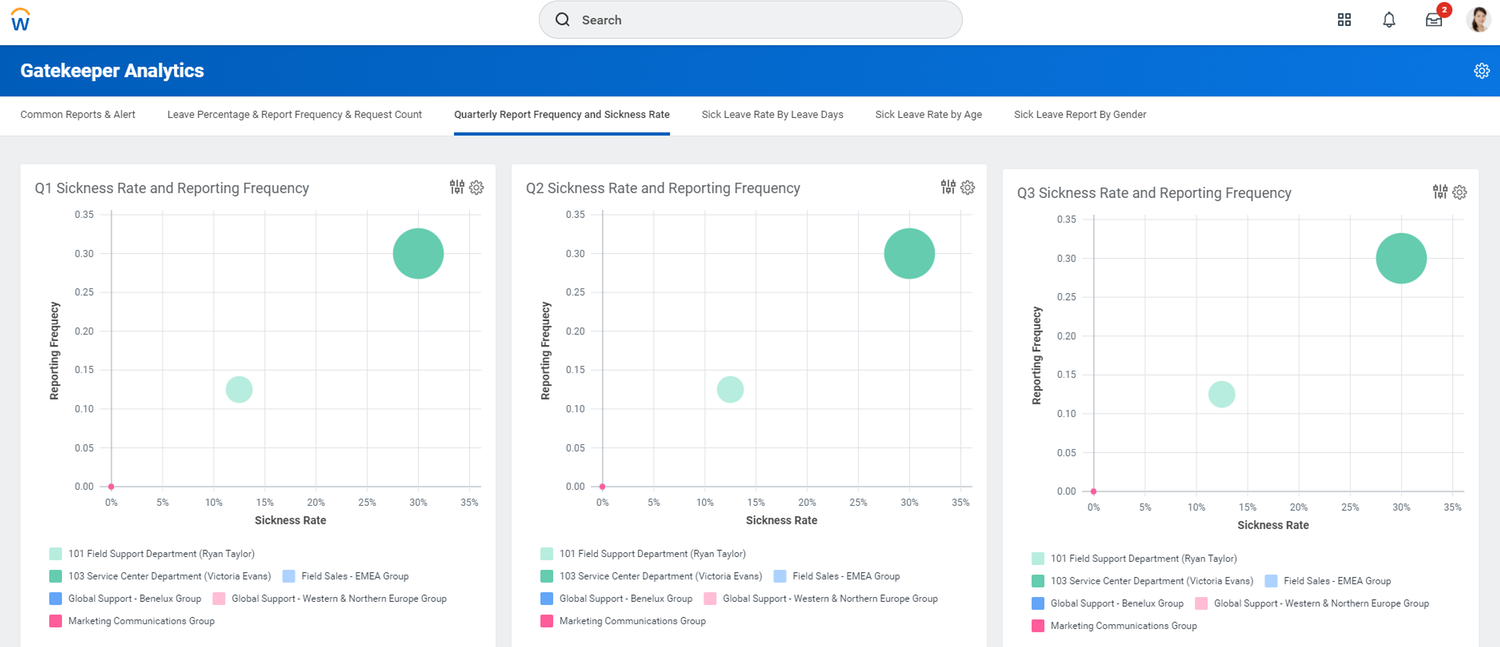
Task: Select the Sick Leave Report By Gender tab
Action: (x=1080, y=114)
